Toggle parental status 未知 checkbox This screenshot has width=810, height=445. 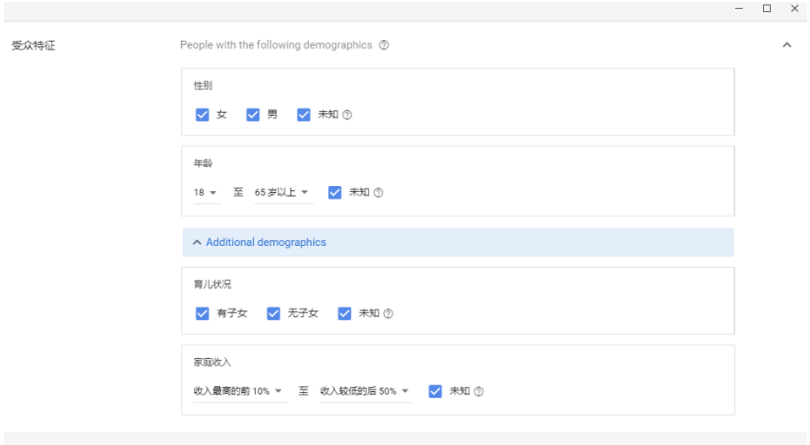(x=345, y=313)
